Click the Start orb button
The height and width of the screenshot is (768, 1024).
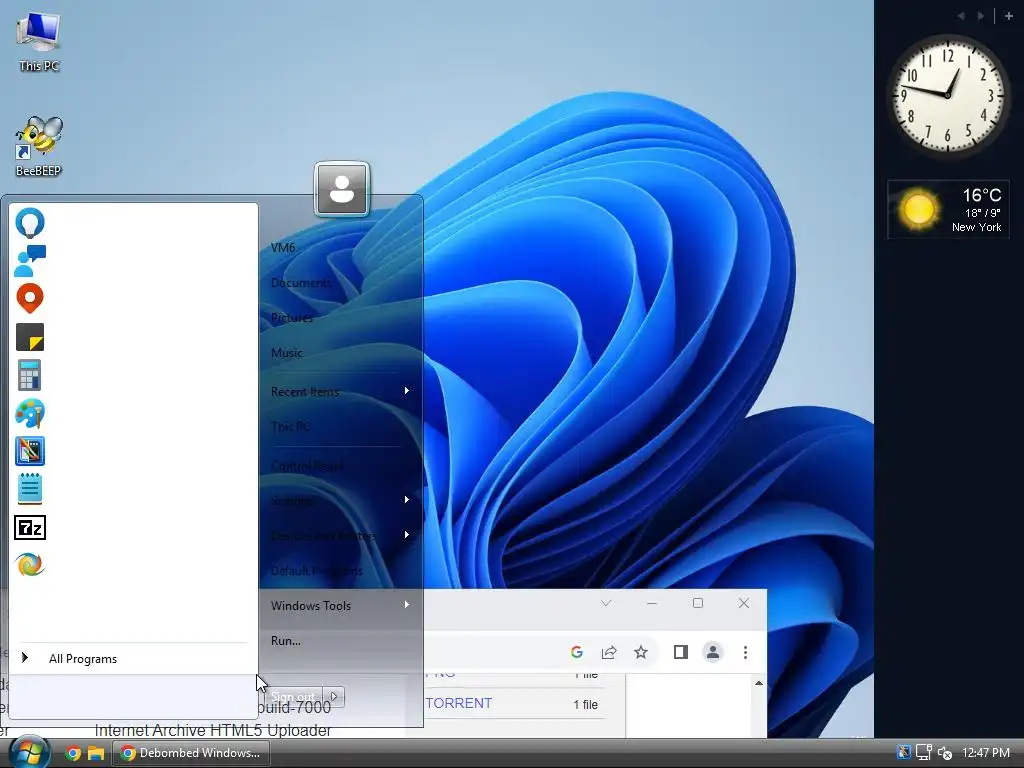point(29,752)
